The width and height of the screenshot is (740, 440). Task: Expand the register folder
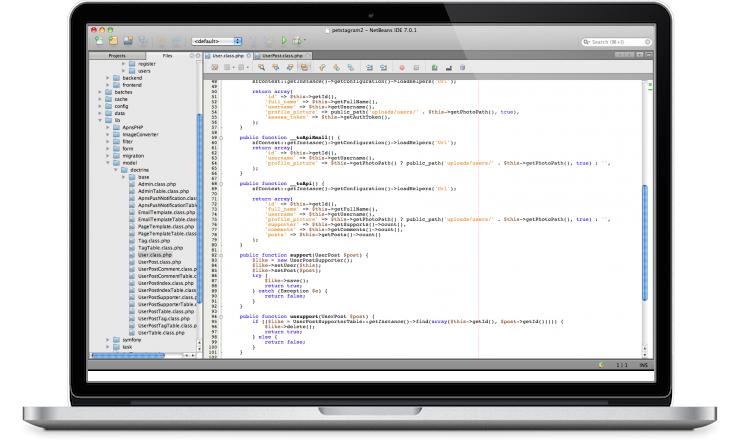(x=124, y=64)
